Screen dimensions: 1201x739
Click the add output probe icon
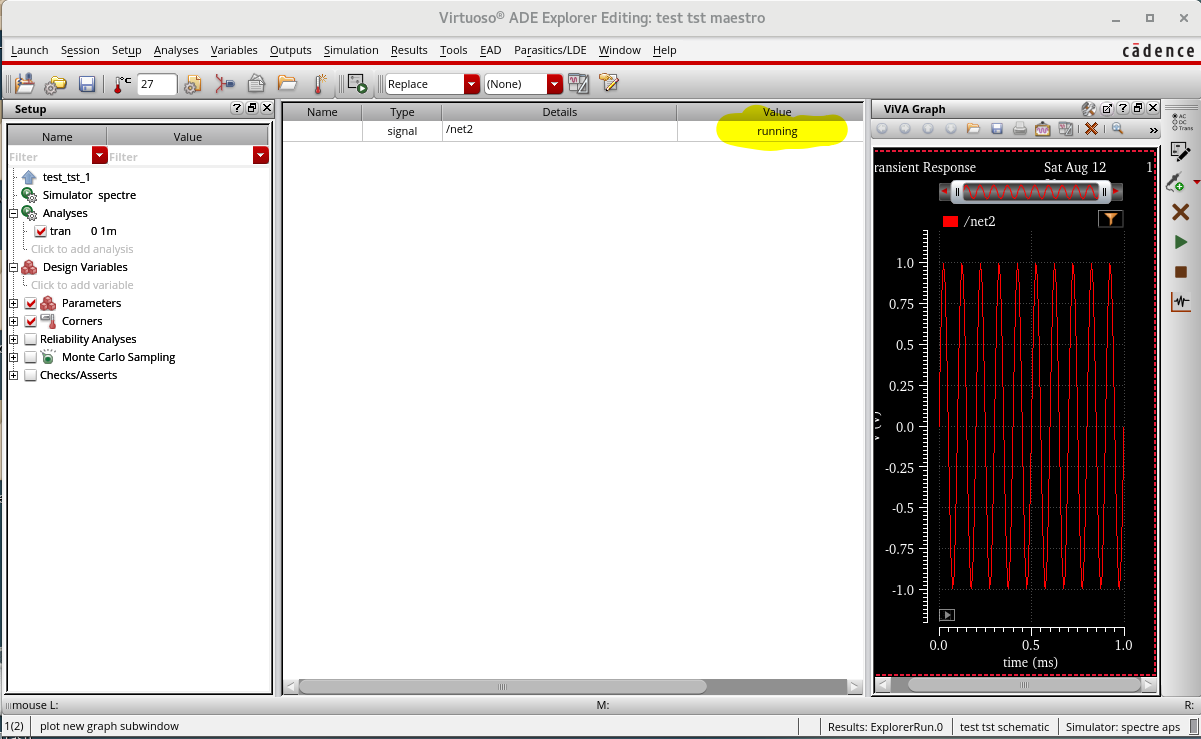click(x=1179, y=182)
